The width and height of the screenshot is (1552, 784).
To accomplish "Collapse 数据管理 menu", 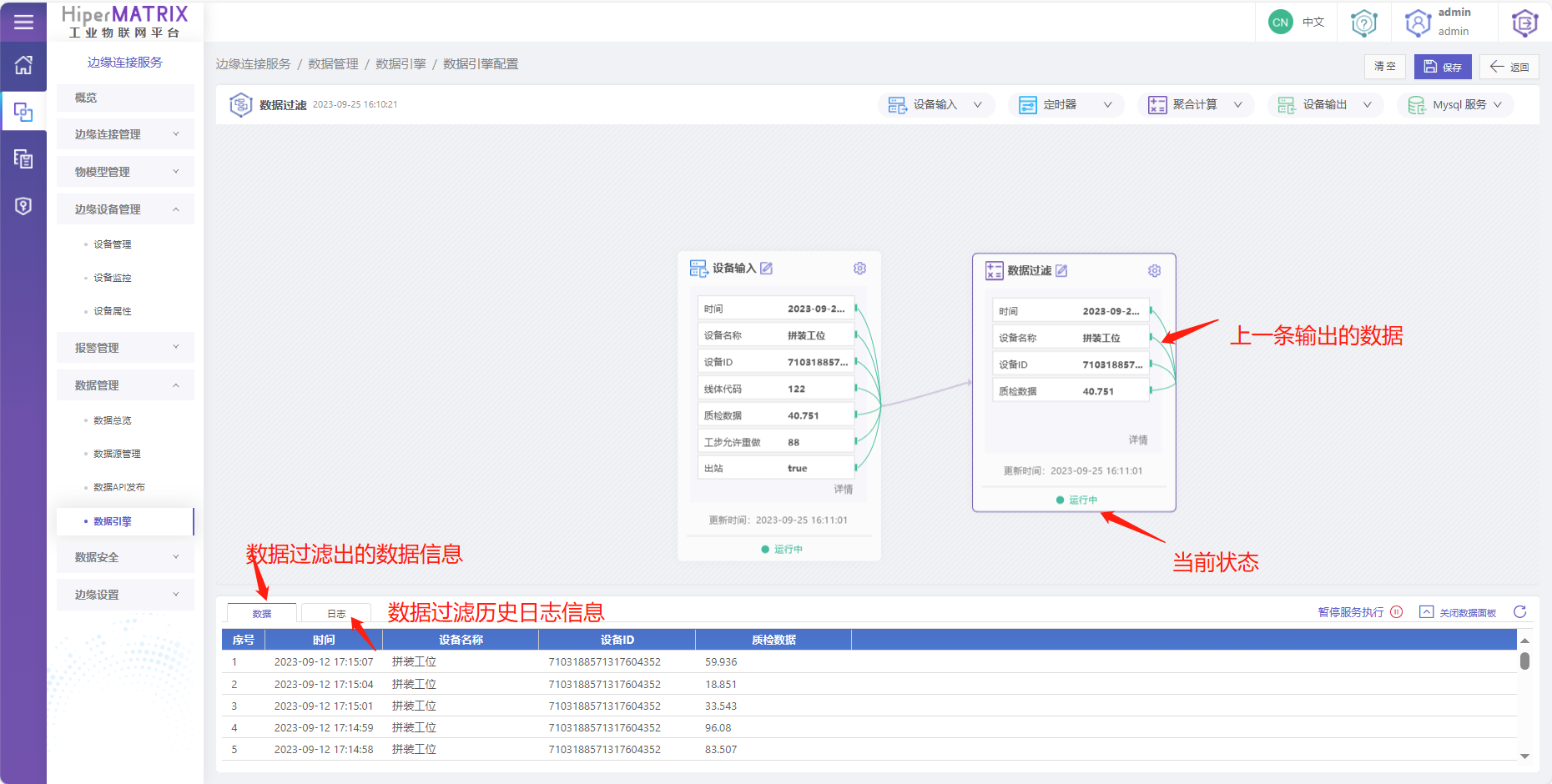I will pyautogui.click(x=125, y=385).
